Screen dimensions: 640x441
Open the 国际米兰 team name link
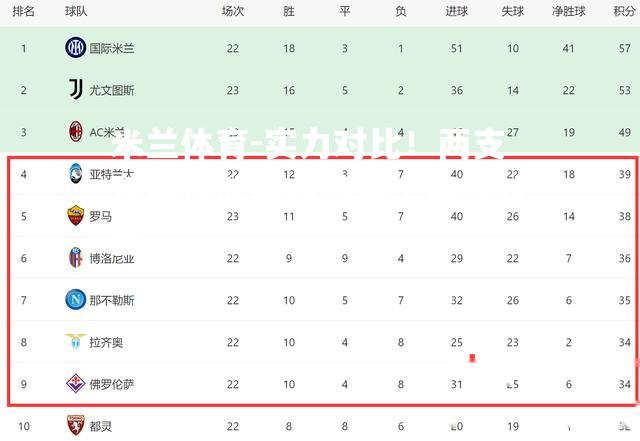112,49
